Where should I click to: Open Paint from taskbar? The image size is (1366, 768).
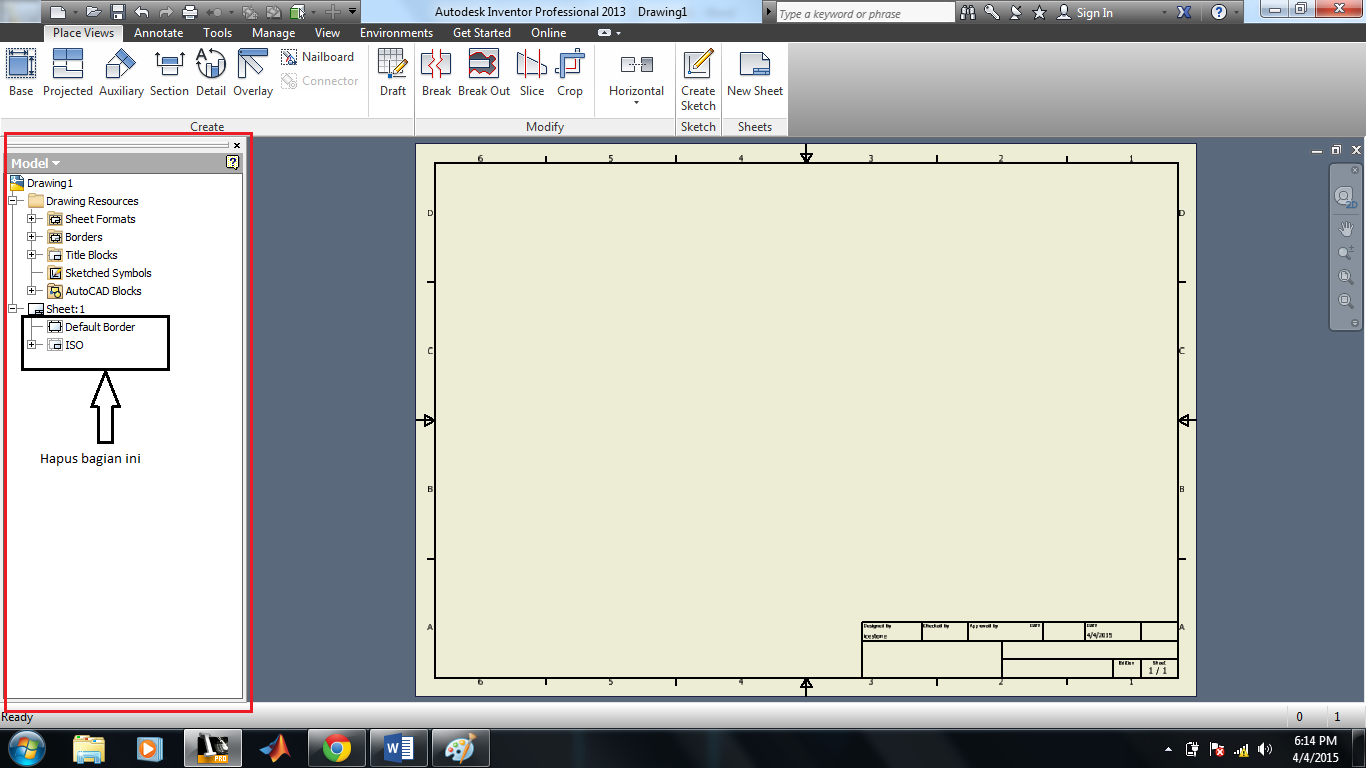click(x=460, y=749)
